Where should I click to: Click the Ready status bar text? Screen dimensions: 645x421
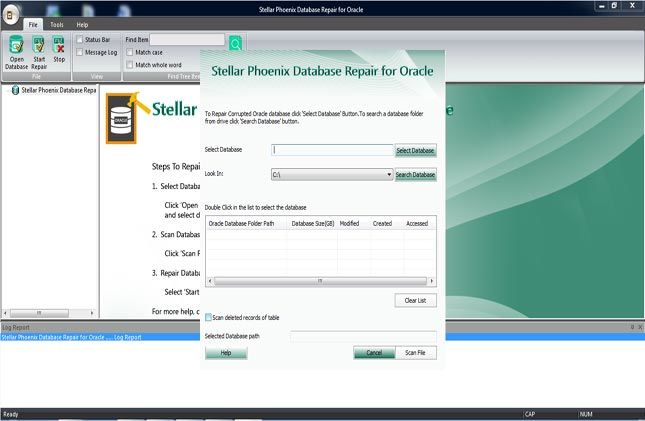11,414
